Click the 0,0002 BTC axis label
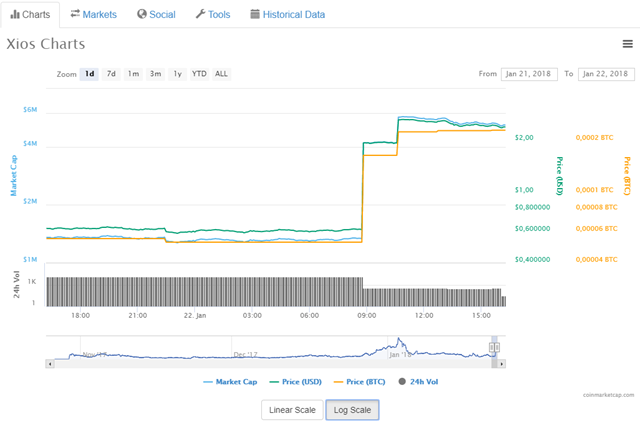 [594, 138]
